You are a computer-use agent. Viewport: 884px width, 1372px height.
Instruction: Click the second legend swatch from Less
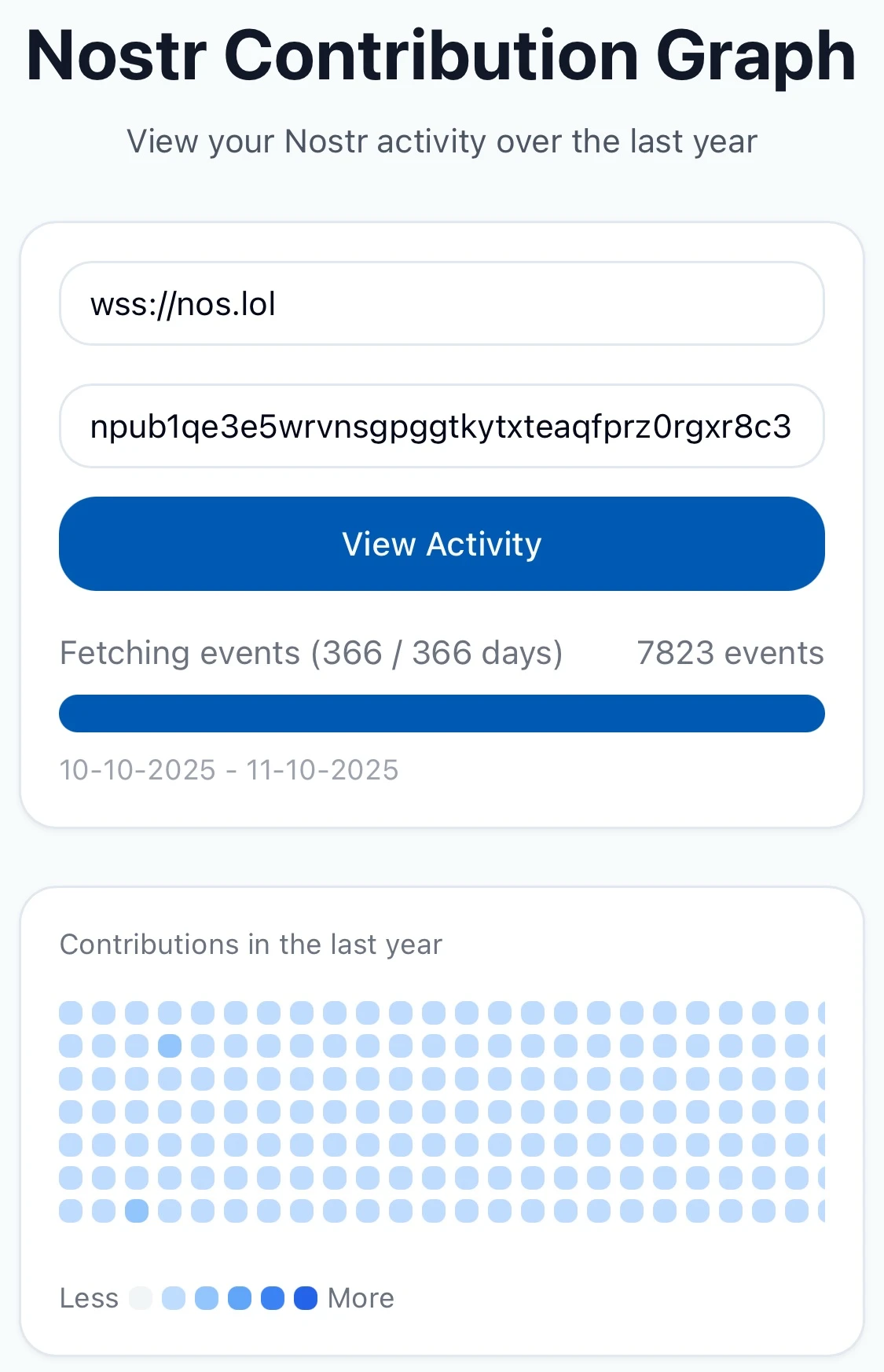click(x=174, y=1298)
